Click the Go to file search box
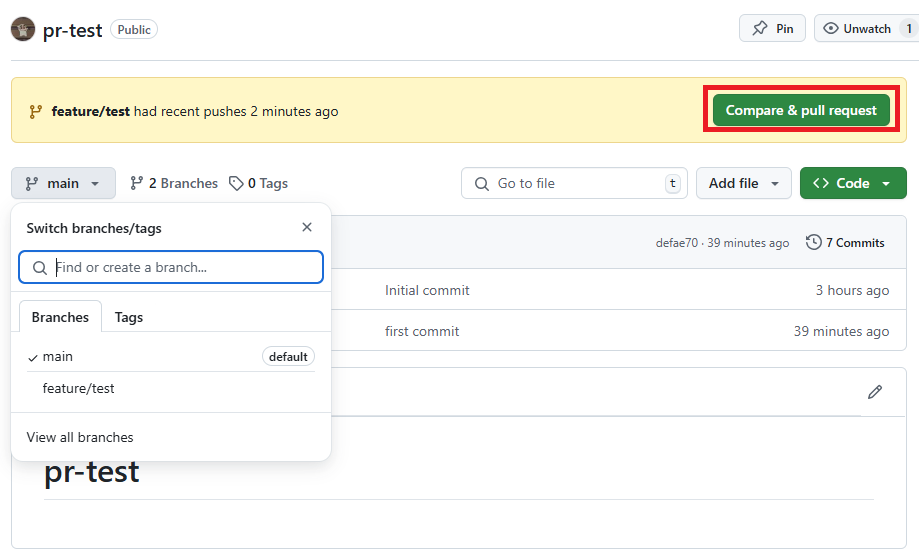This screenshot has height=558, width=919. click(x=570, y=183)
